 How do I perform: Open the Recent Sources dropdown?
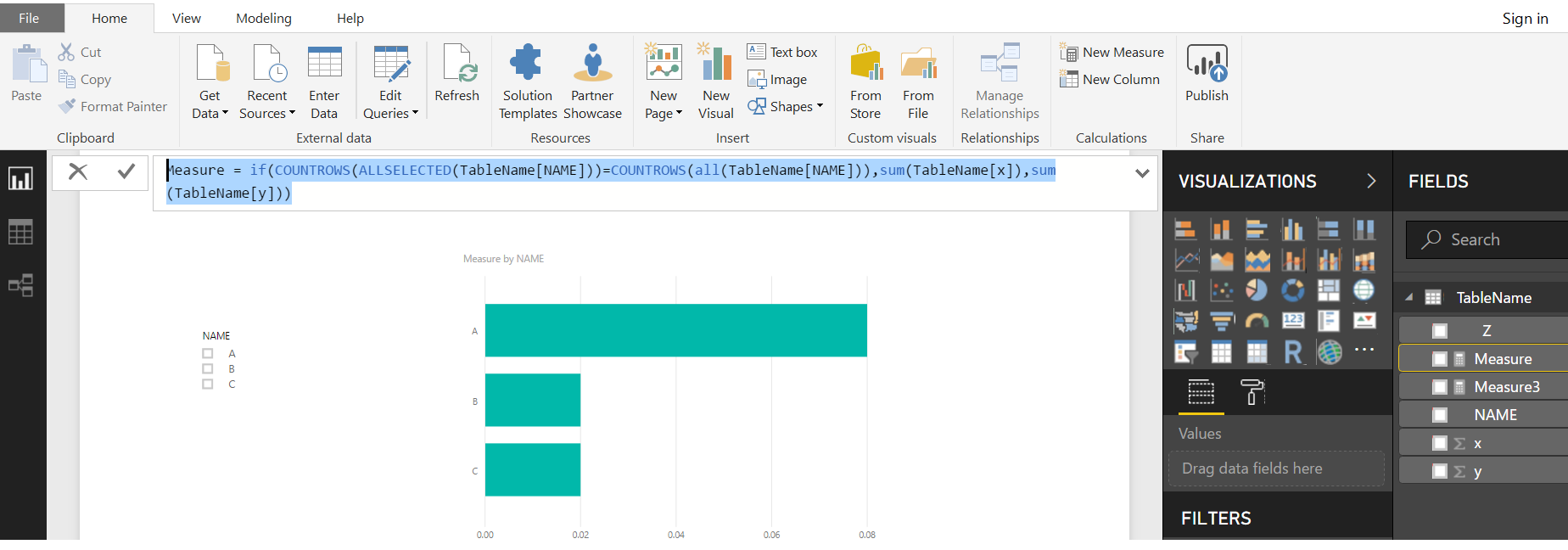coord(267,104)
